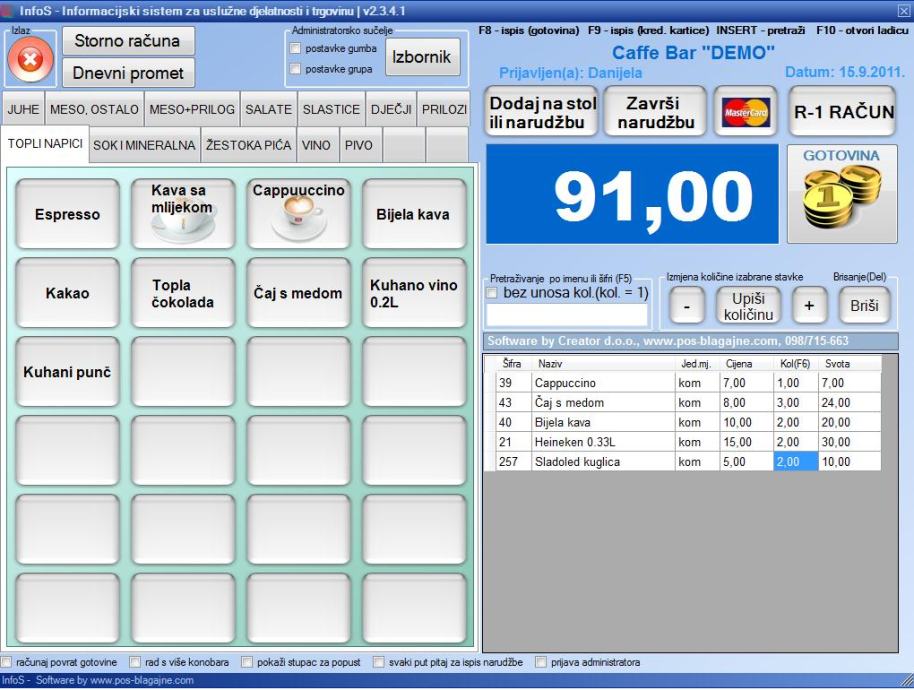Open PRILOZI category tab
Viewport: 914px width, 690px height.
[x=444, y=109]
